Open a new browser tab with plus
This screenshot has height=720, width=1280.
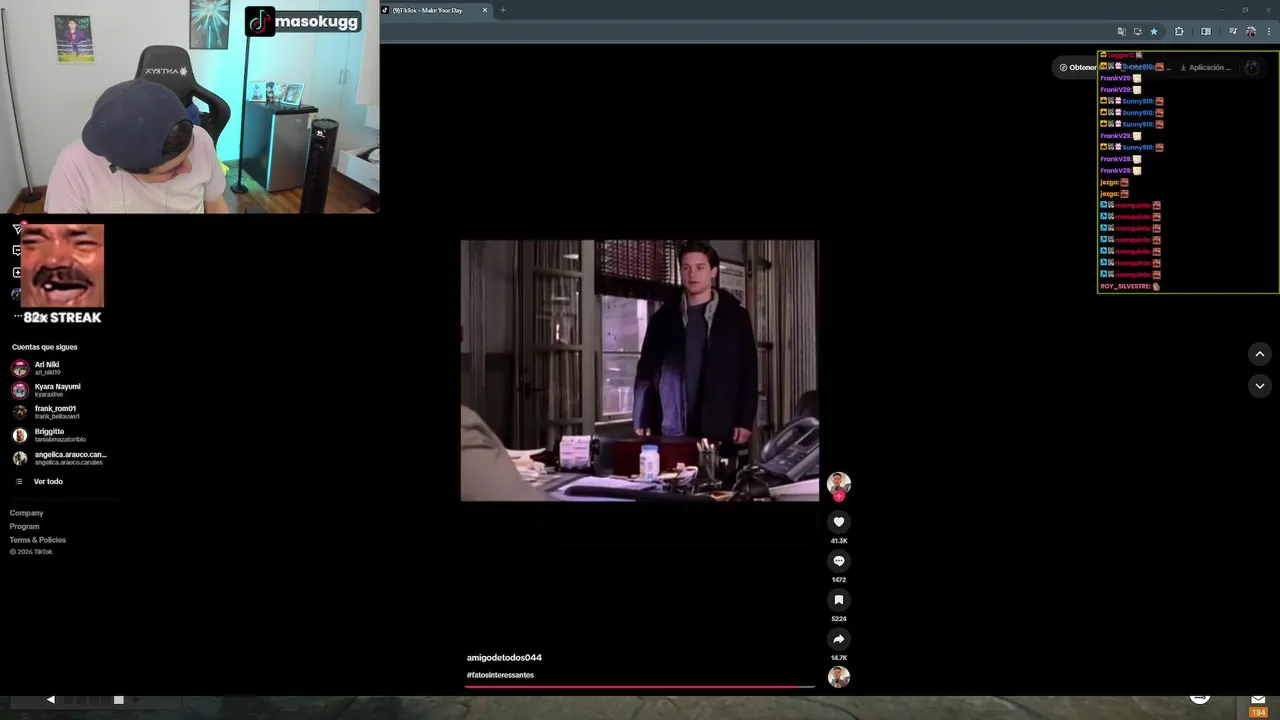(x=502, y=10)
